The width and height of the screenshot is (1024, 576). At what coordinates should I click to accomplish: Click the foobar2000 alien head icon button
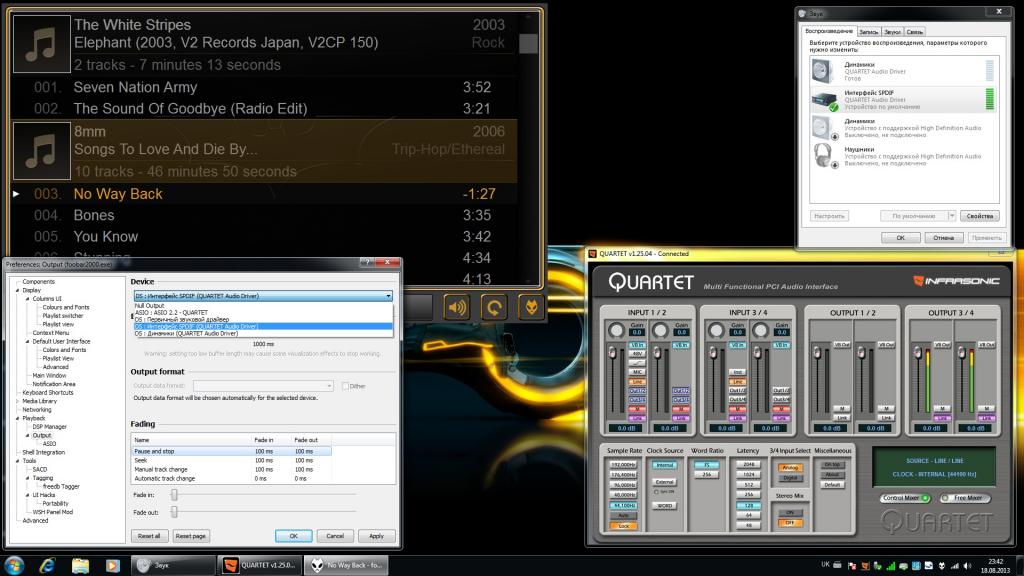tap(529, 307)
